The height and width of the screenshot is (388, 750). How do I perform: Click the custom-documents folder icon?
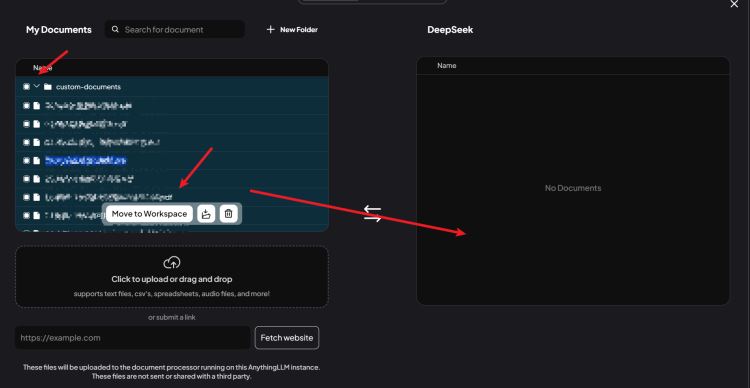(x=47, y=87)
